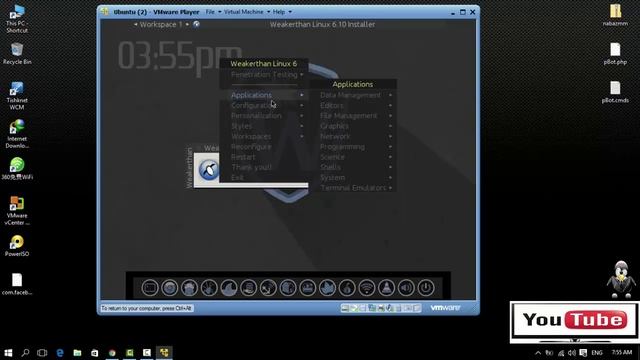Click the YouTube logo overlay
640x360 pixels.
click(x=575, y=320)
